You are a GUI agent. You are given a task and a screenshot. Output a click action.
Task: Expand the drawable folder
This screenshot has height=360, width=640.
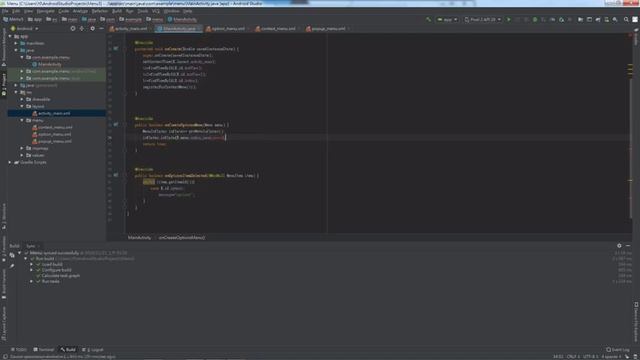pos(22,99)
